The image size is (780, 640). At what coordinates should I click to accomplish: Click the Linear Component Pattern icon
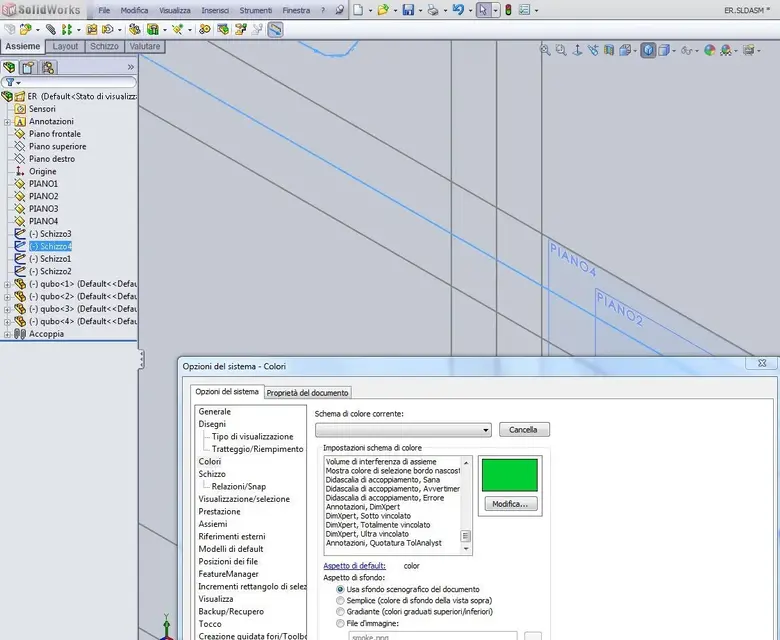[x=67, y=30]
